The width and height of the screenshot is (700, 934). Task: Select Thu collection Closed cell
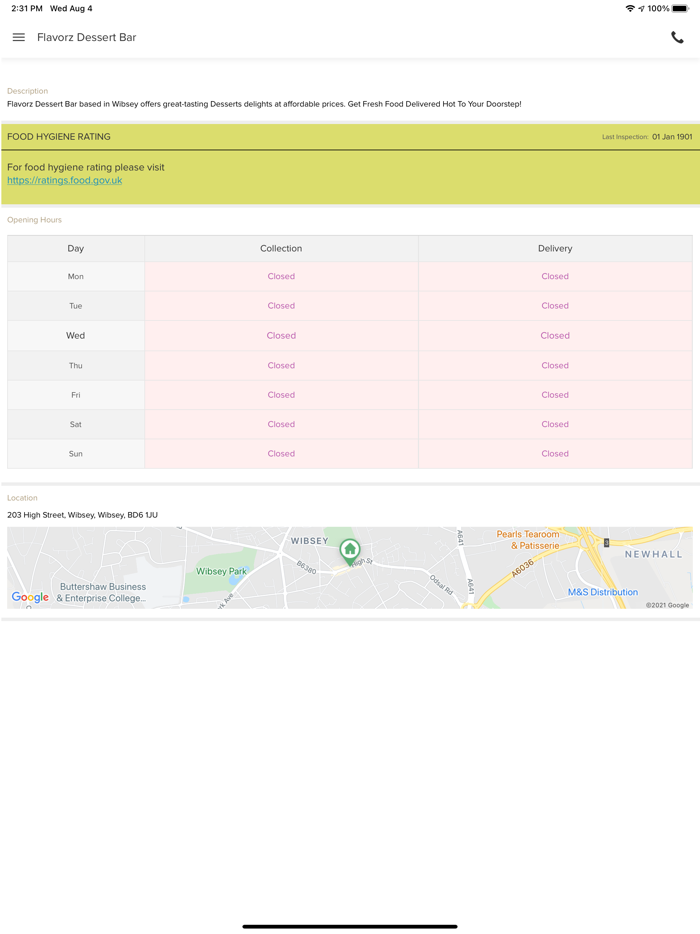tap(281, 365)
